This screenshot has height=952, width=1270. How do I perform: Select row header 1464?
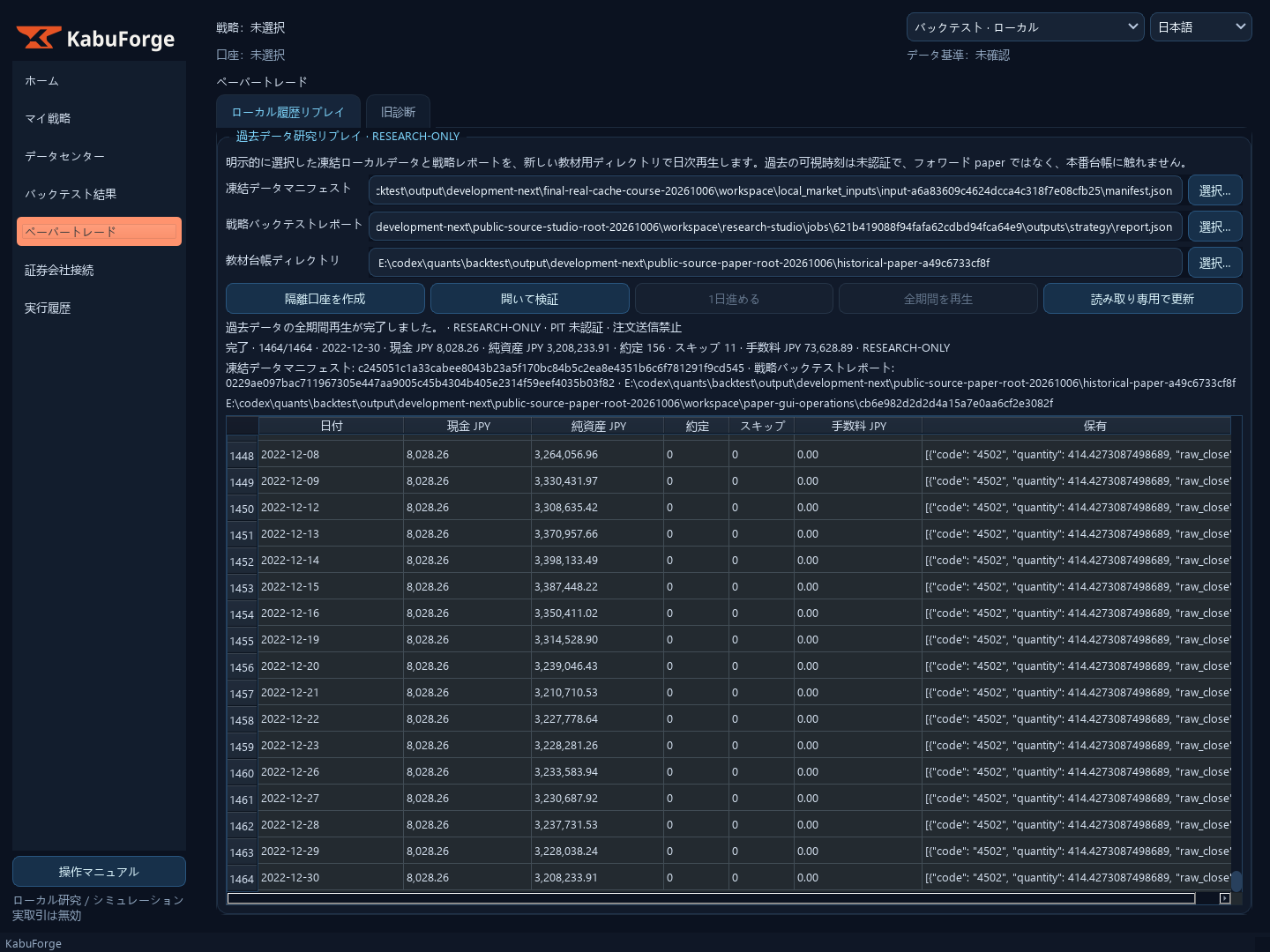point(242,878)
